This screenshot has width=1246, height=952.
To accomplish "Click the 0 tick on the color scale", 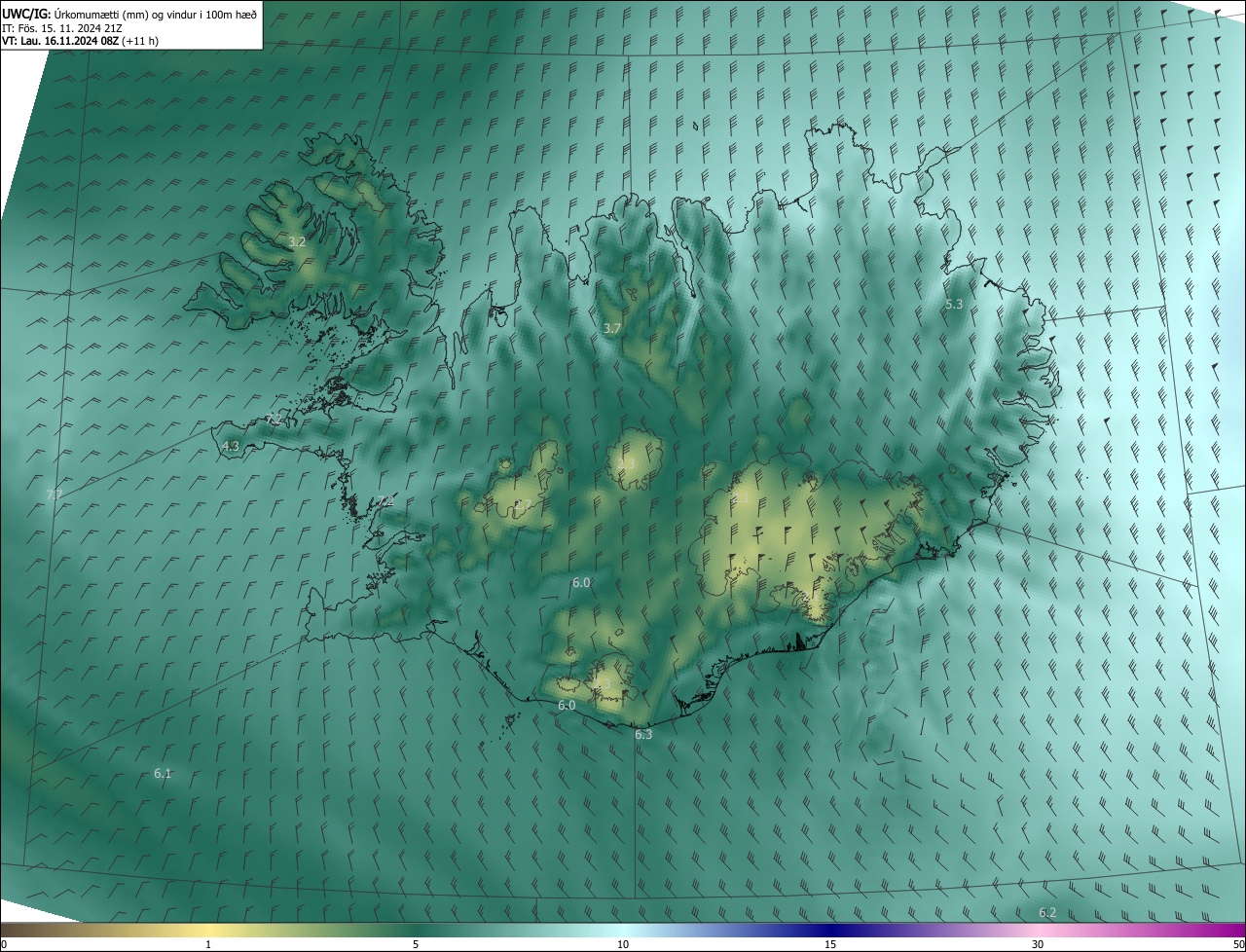I will (x=4, y=945).
